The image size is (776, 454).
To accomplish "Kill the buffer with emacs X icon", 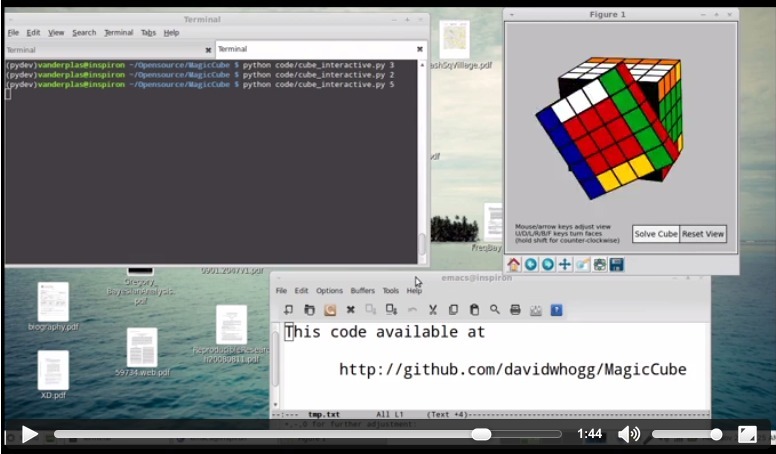I will coord(350,310).
